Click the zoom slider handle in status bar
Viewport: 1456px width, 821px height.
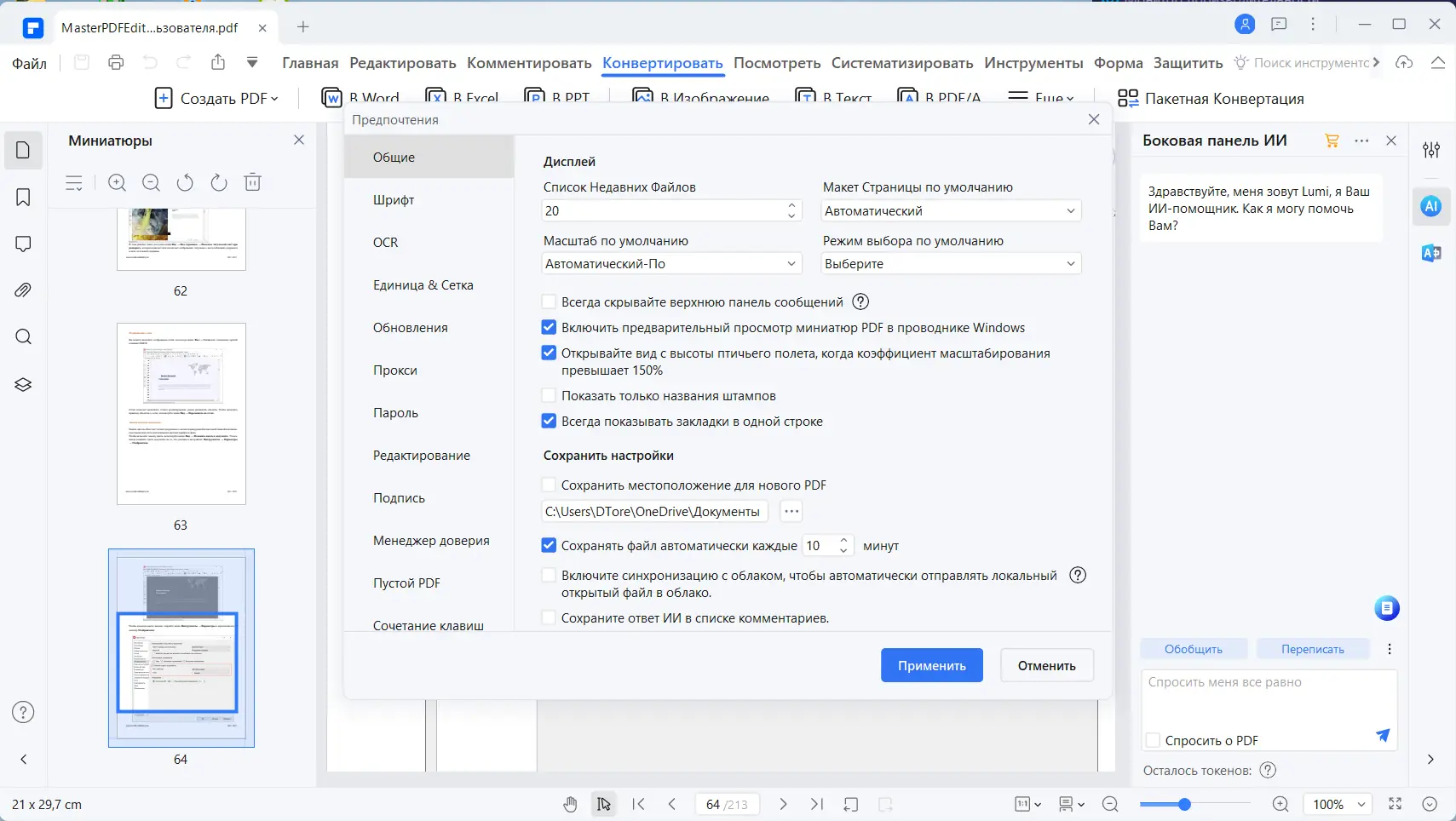[1184, 804]
